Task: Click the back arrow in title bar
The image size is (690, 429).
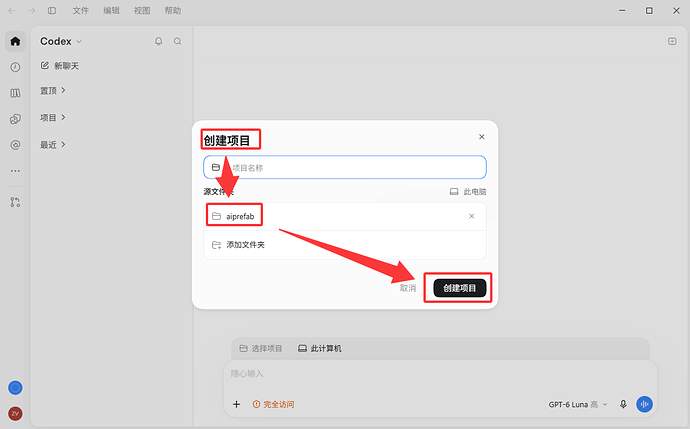Action: 12,11
